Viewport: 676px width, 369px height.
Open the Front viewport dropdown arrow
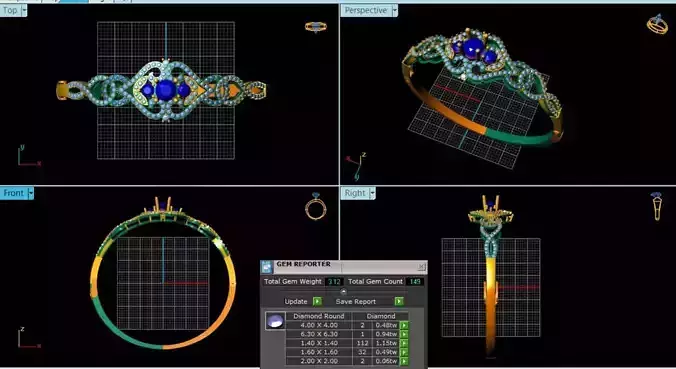pos(31,193)
